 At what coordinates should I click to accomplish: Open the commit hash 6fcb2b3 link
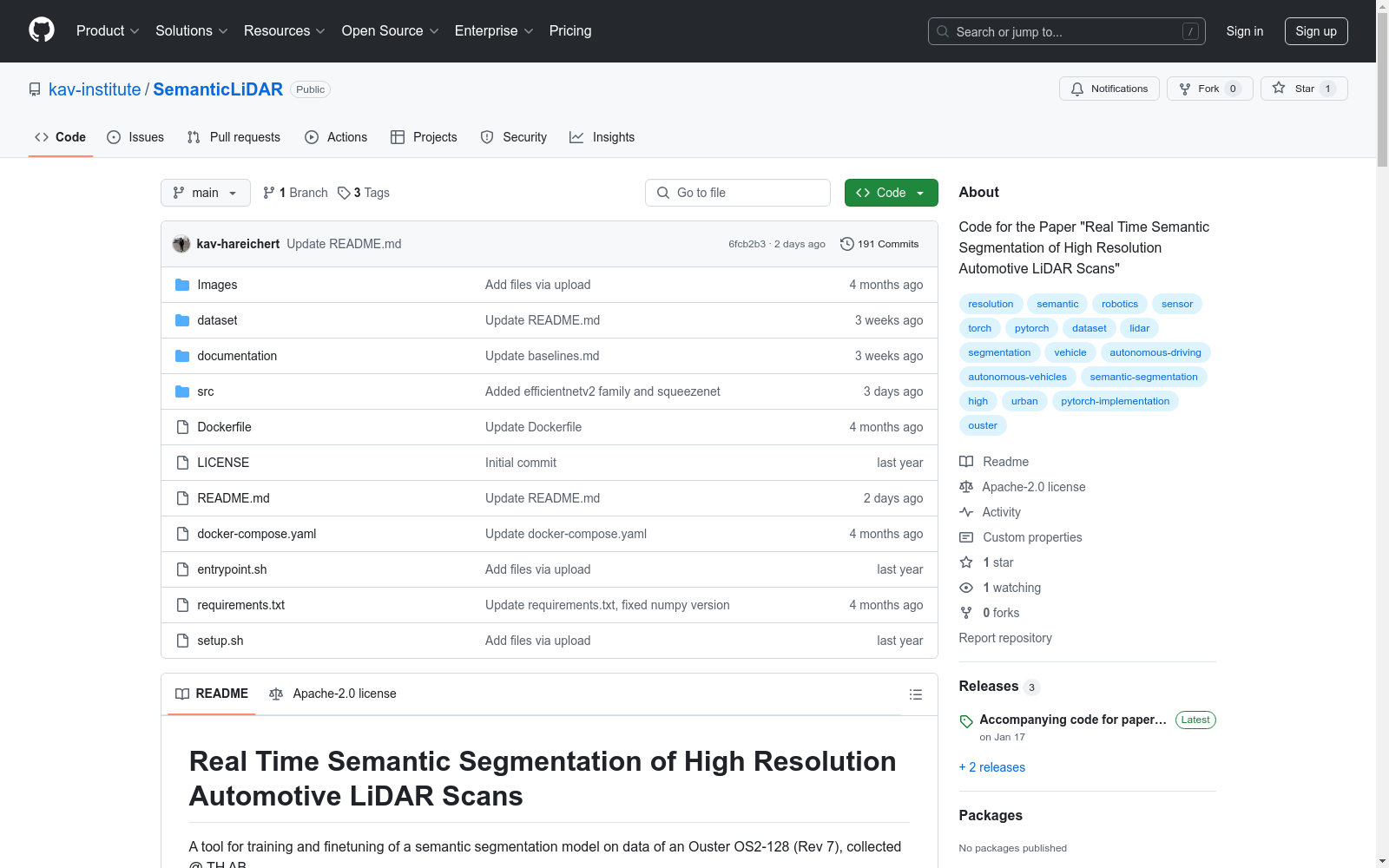click(x=747, y=244)
